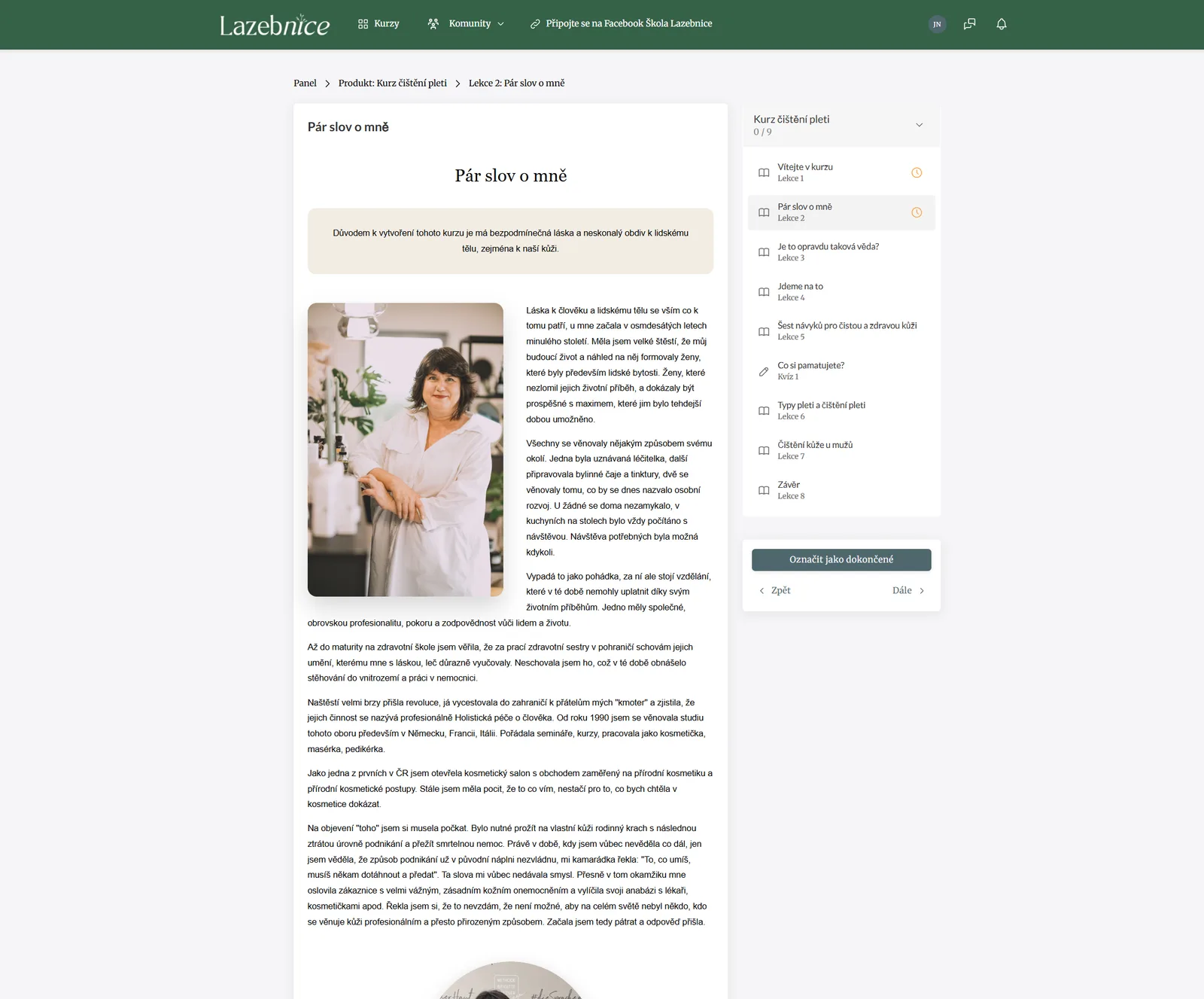Click the Kurz čištění pleti sidebar title
1204x999 pixels.
[792, 119]
